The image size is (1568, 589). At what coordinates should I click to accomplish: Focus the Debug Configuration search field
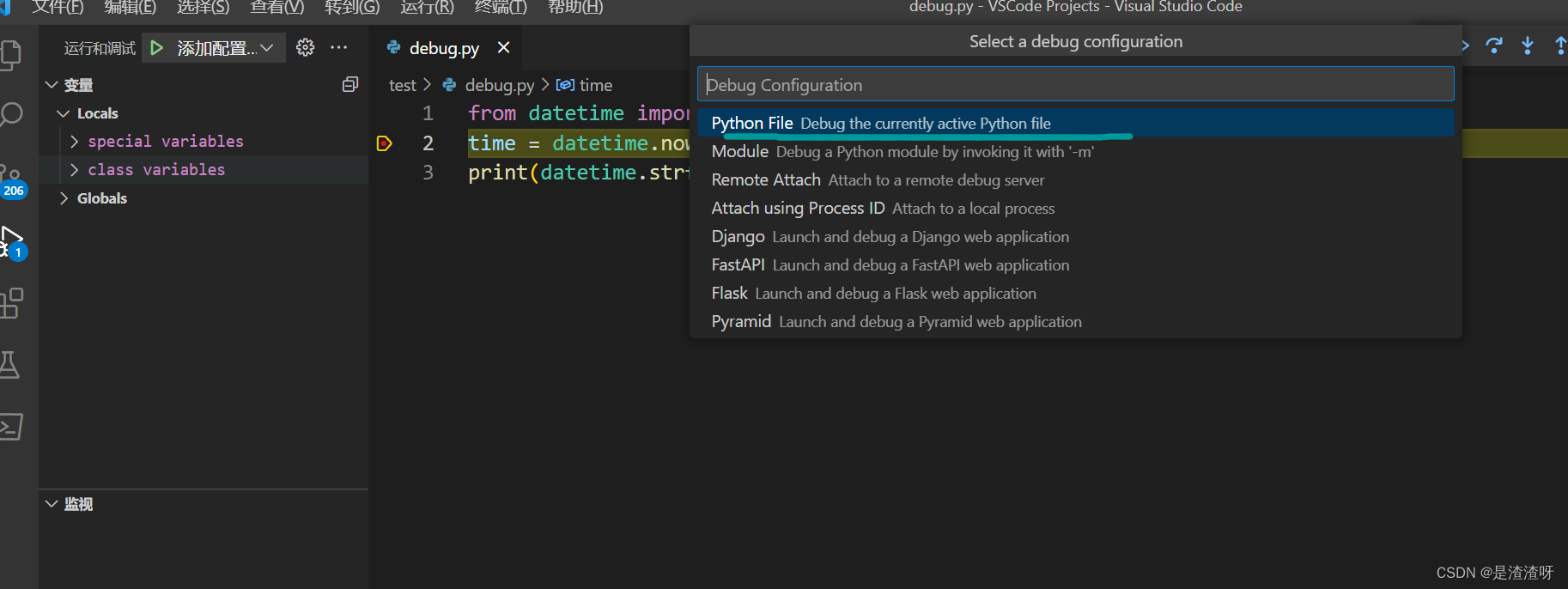(x=1075, y=85)
